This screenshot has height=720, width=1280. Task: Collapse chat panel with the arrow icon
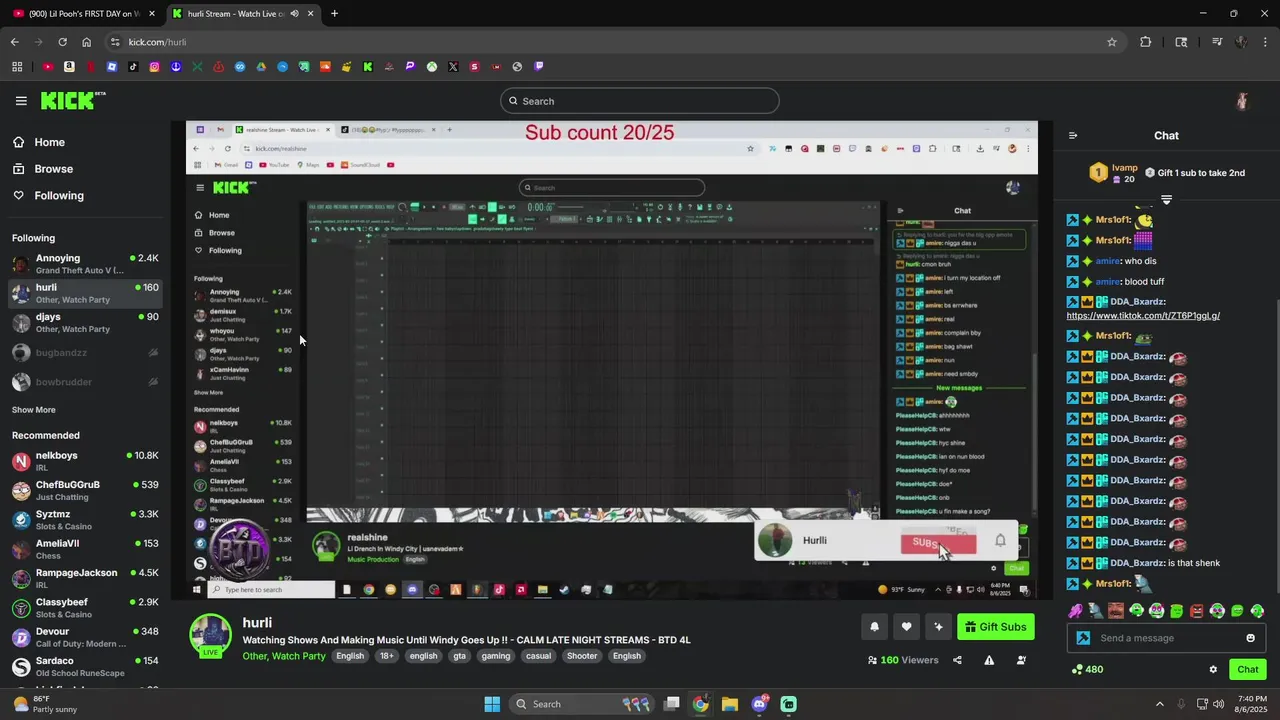pos(1073,136)
